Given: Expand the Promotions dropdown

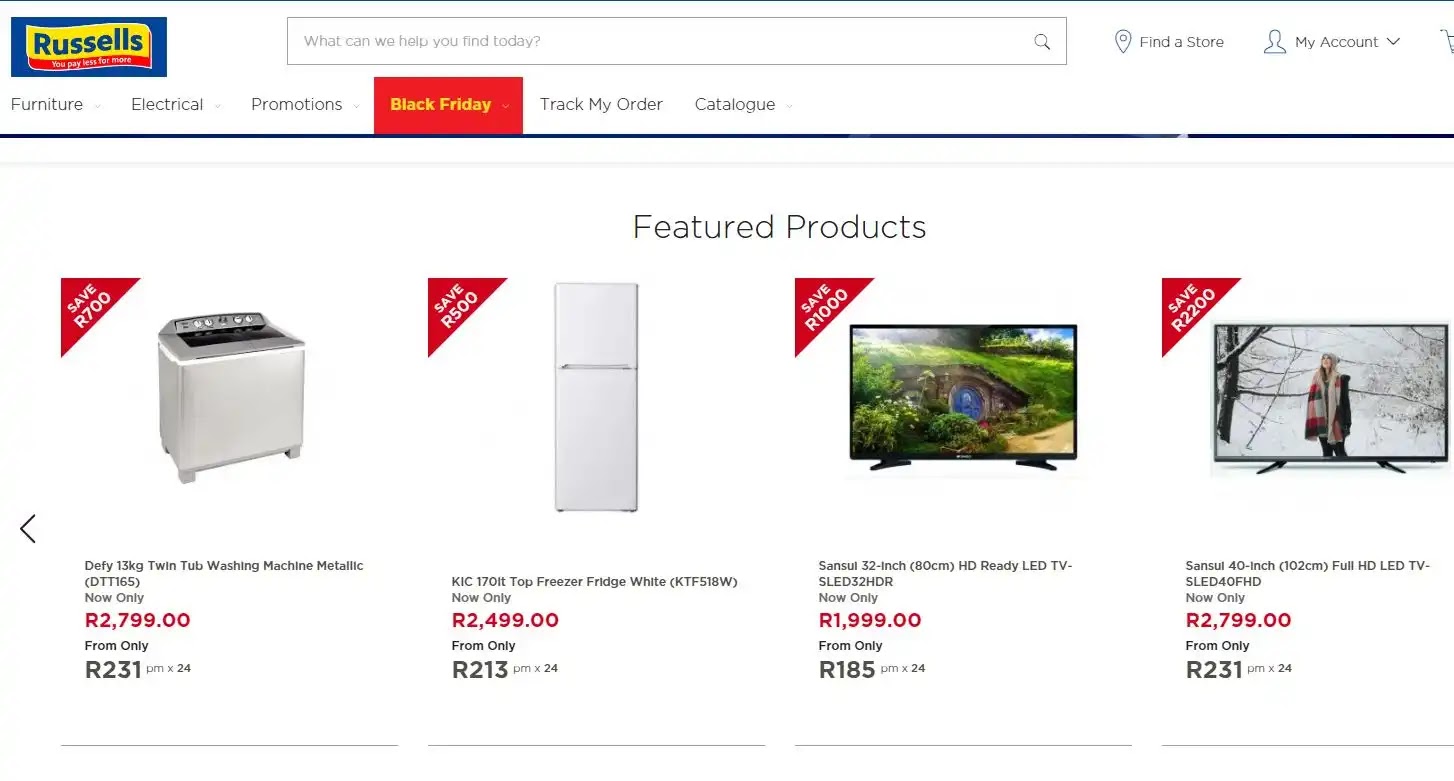Looking at the screenshot, I should click(x=297, y=104).
